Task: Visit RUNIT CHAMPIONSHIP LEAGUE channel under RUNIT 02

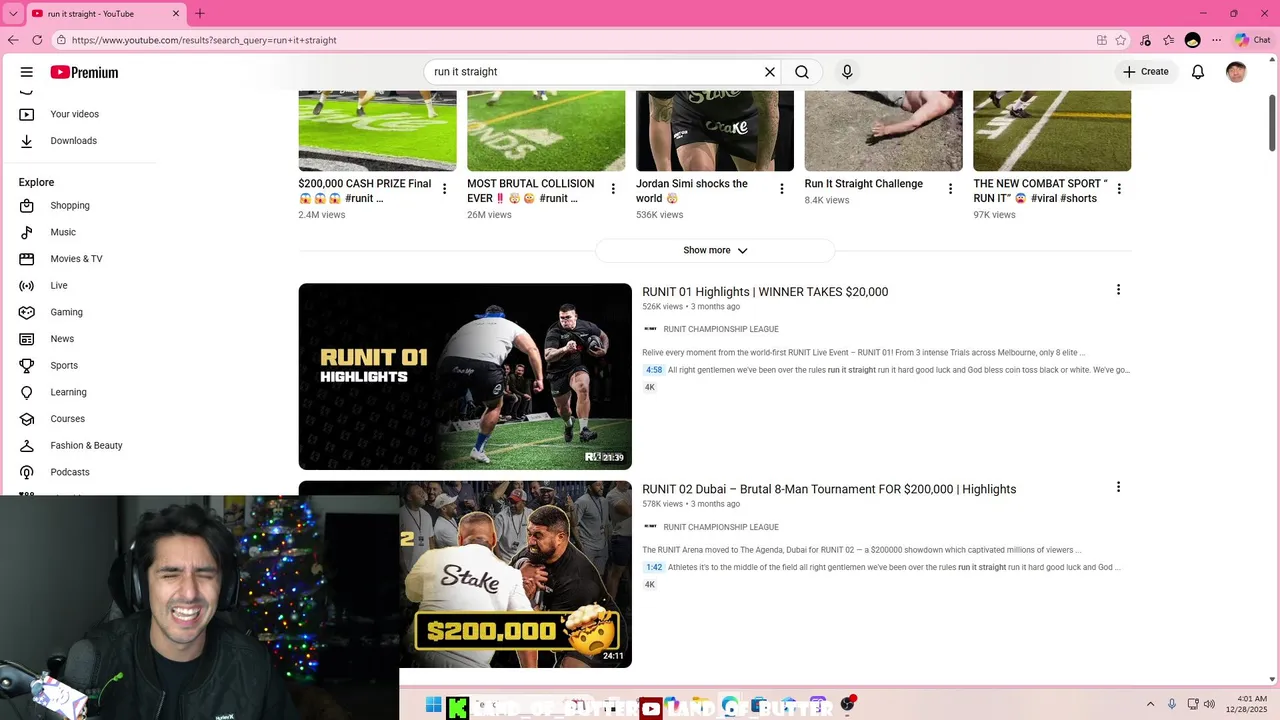Action: 720,527
